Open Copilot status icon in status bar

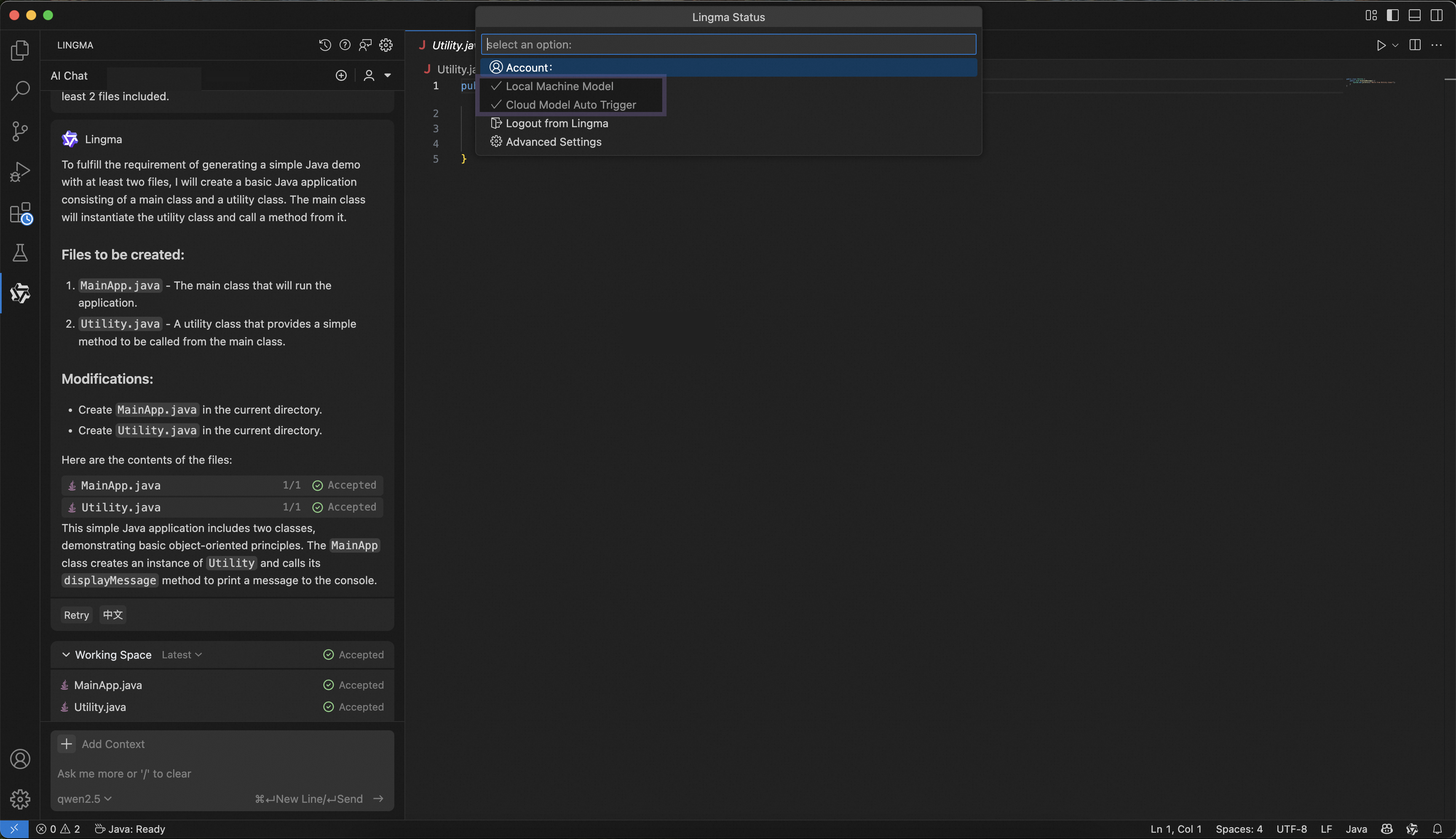[x=1387, y=829]
